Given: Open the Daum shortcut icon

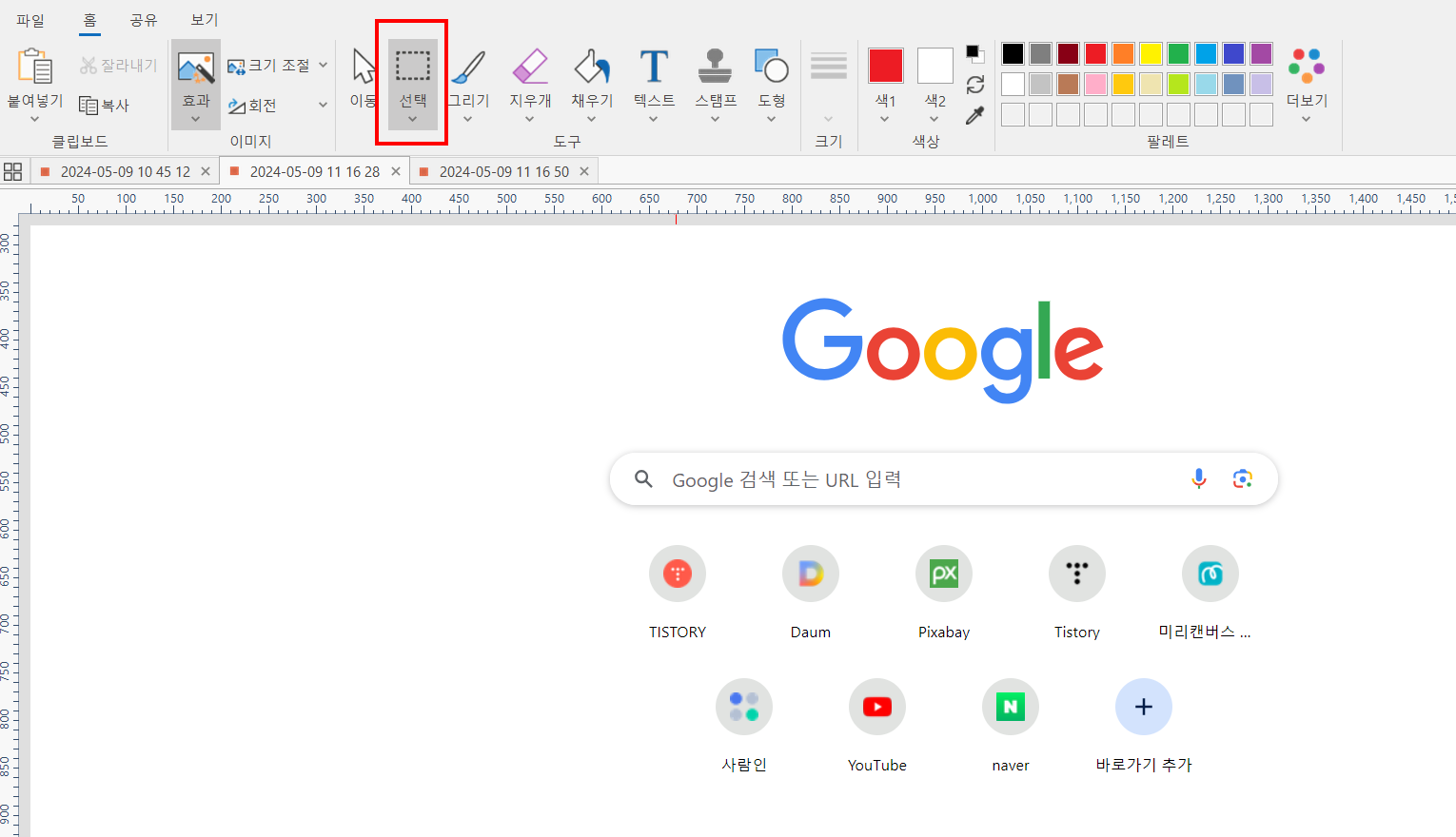Looking at the screenshot, I should pos(811,574).
